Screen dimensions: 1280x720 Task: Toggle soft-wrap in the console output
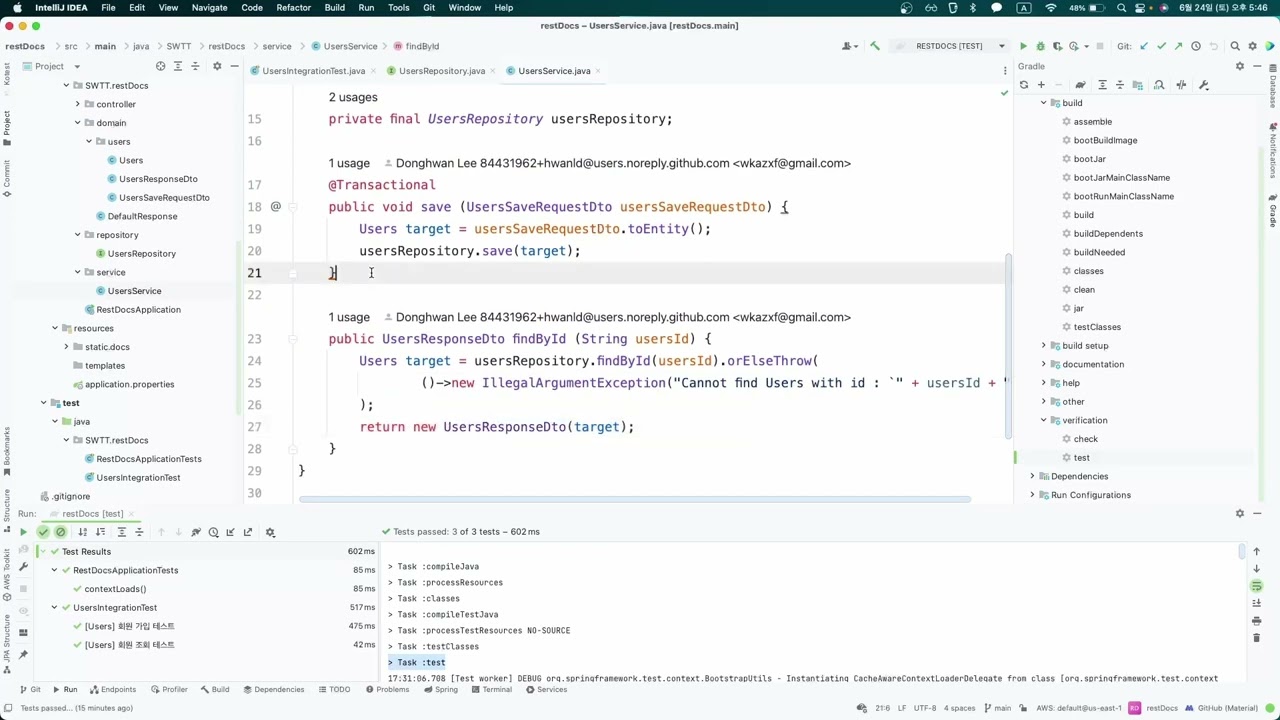pos(1257,586)
